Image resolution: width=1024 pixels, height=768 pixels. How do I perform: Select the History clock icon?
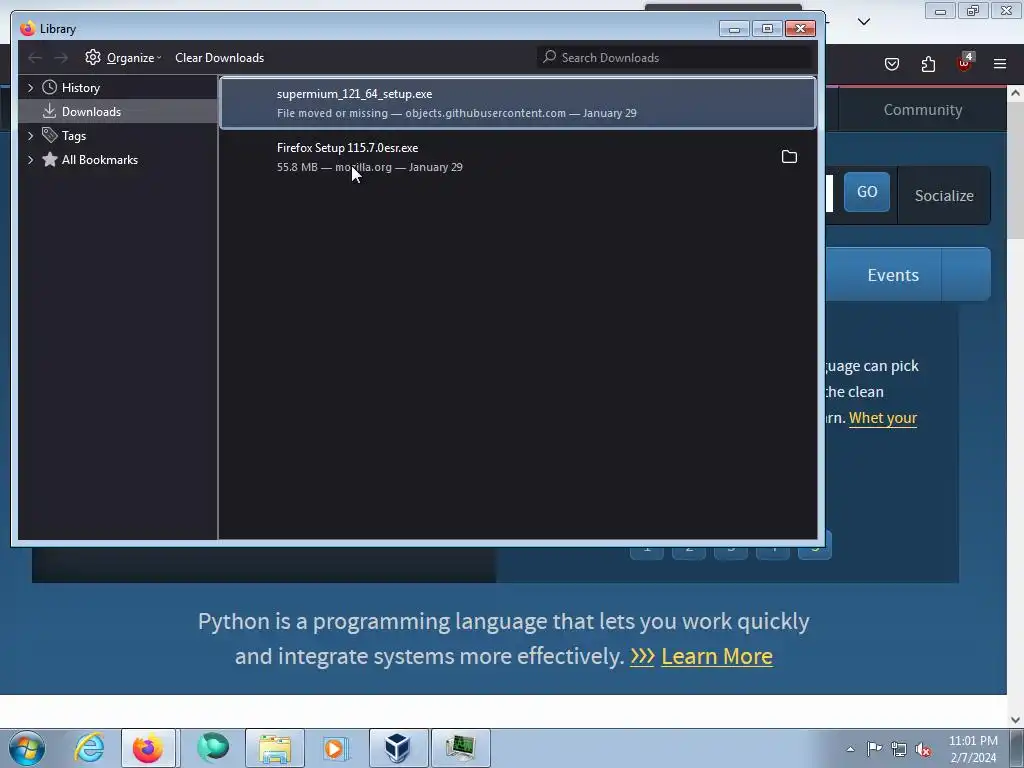(x=50, y=88)
